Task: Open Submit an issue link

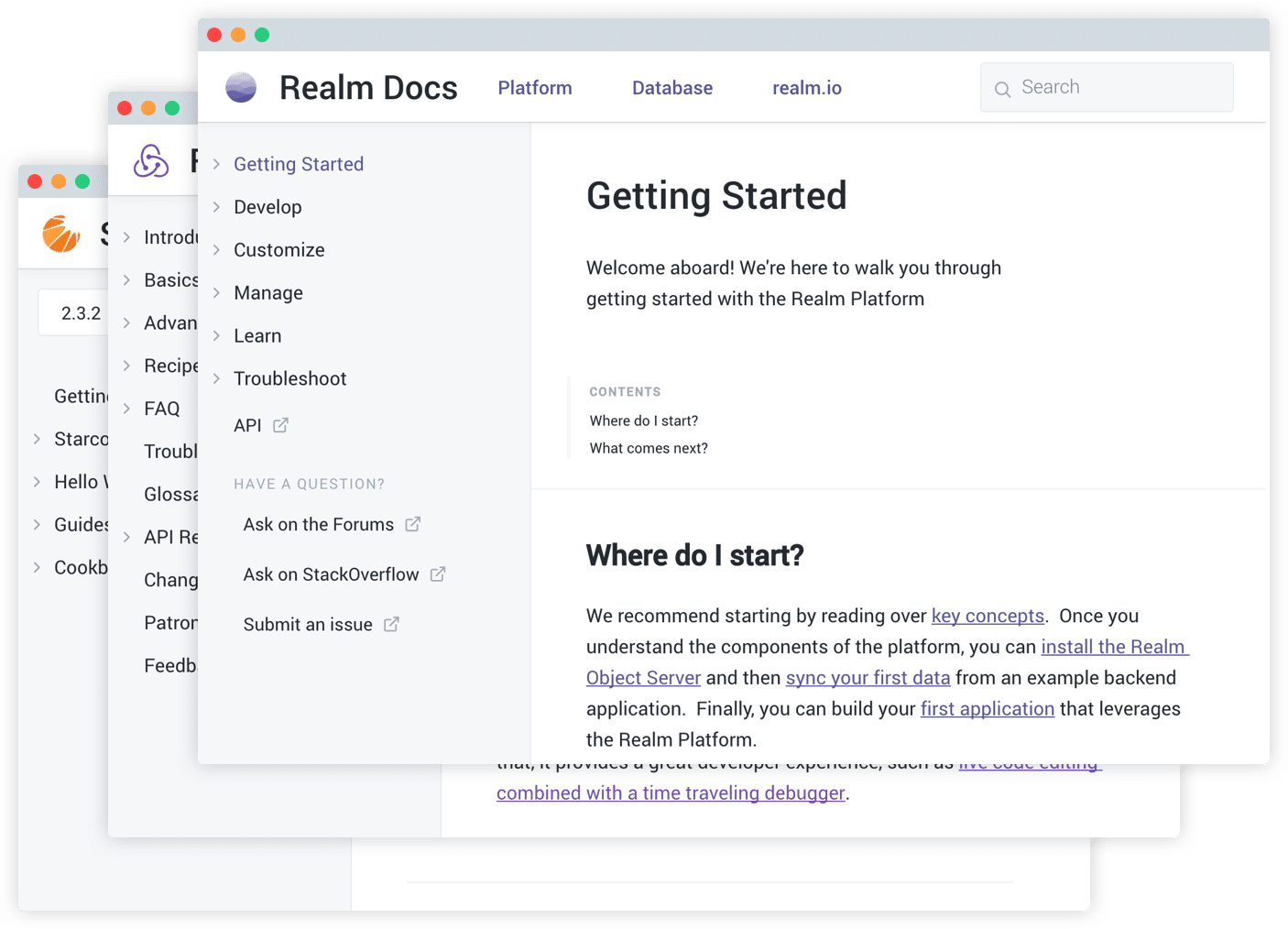Action: [x=308, y=625]
